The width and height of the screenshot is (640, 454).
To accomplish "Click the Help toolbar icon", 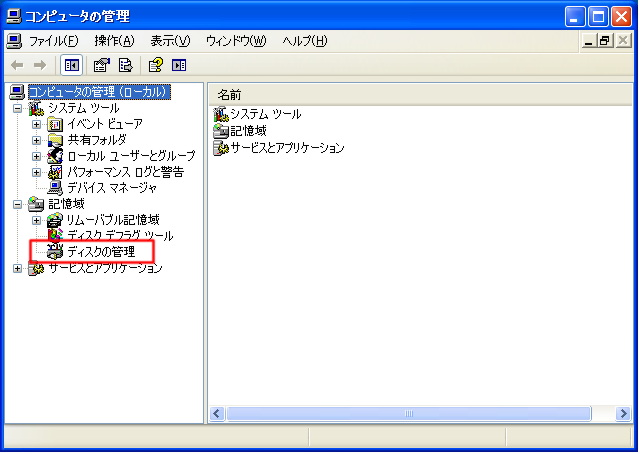I will 156,65.
